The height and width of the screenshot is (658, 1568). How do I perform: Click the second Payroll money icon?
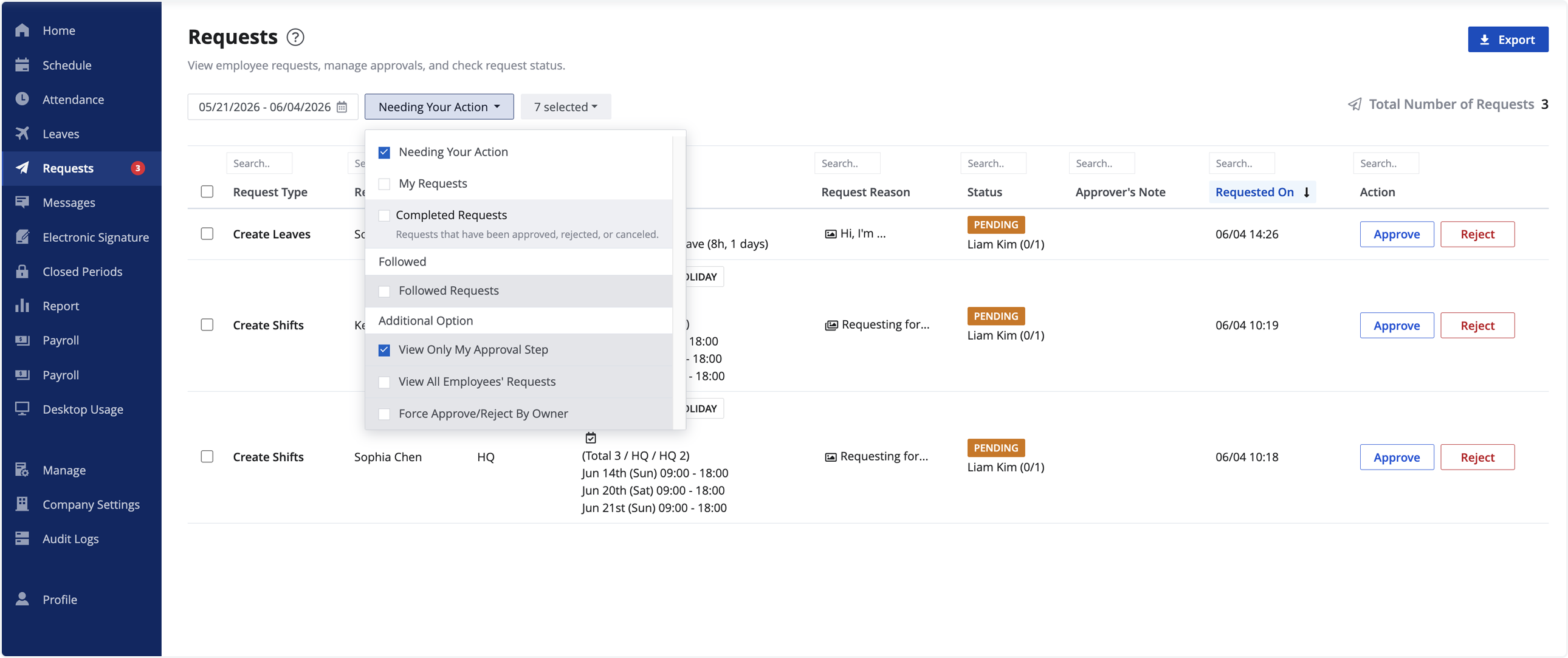[x=22, y=374]
